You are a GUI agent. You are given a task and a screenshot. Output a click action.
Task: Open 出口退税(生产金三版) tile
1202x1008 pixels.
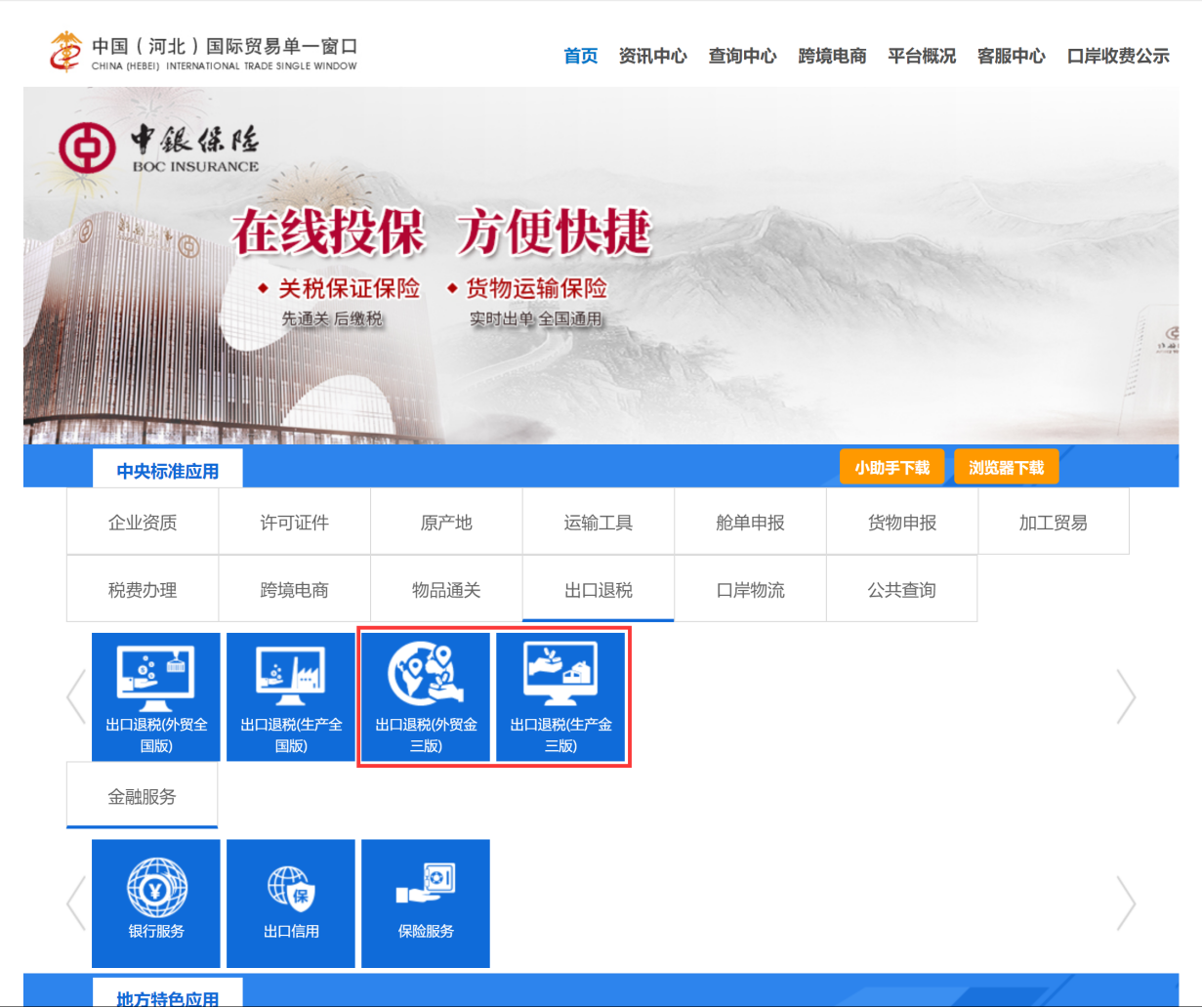[x=560, y=697]
